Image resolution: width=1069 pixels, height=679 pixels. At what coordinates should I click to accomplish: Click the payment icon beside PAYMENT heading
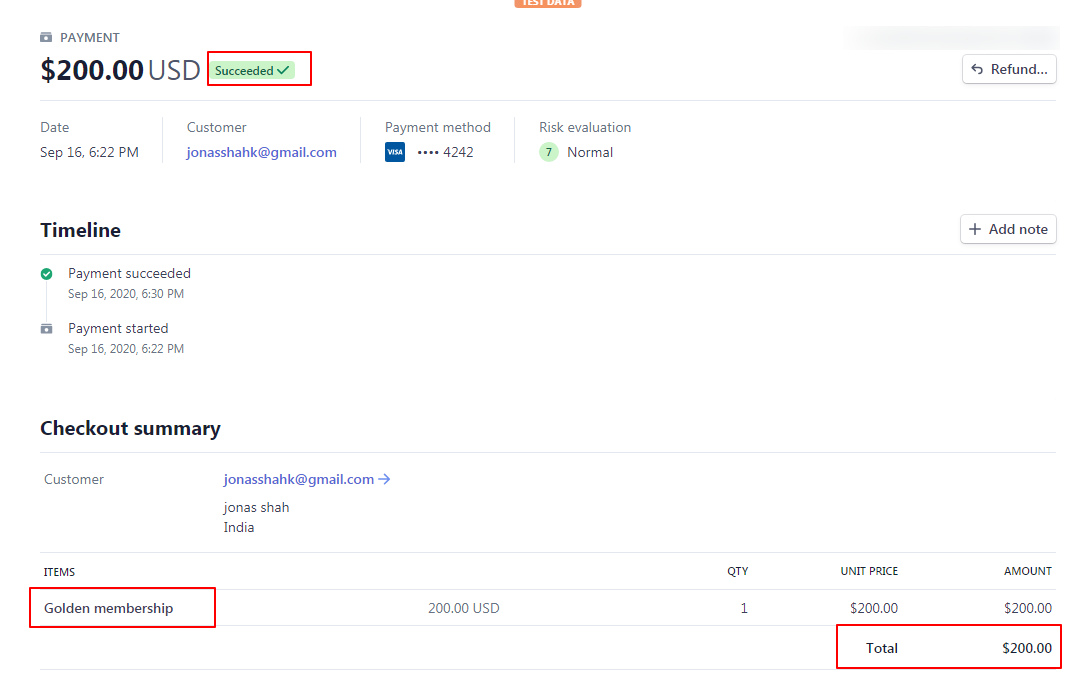pyautogui.click(x=46, y=37)
